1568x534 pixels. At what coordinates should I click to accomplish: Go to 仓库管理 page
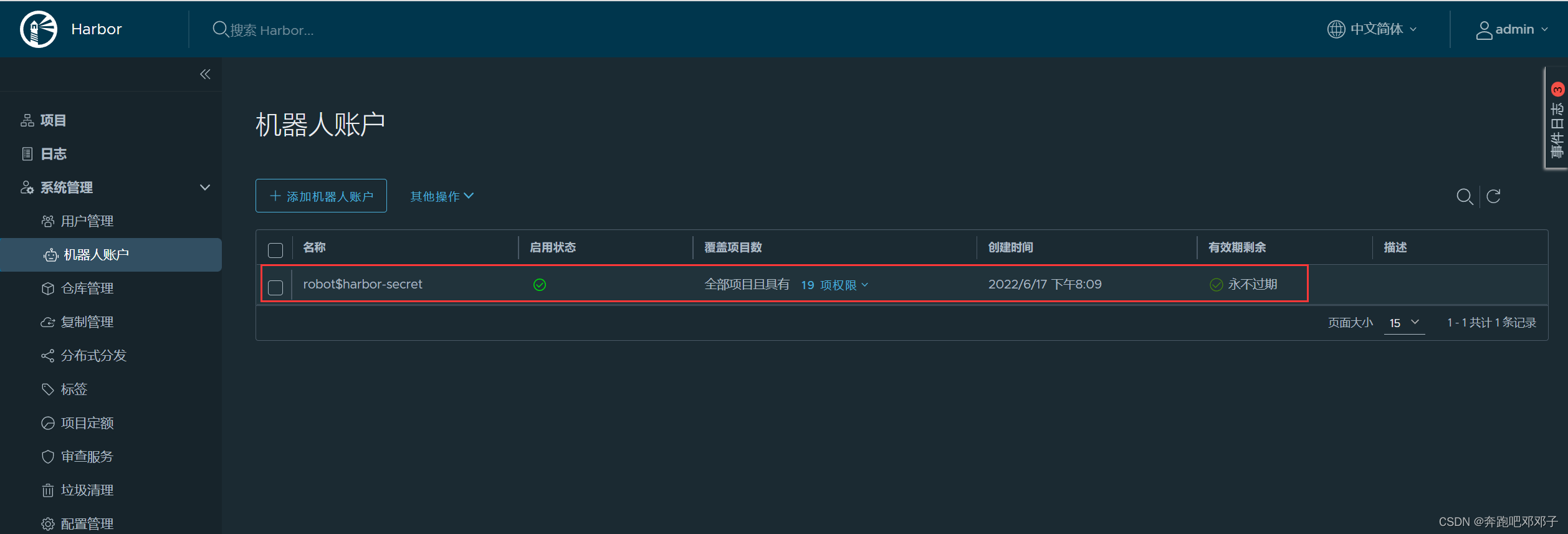pos(87,288)
